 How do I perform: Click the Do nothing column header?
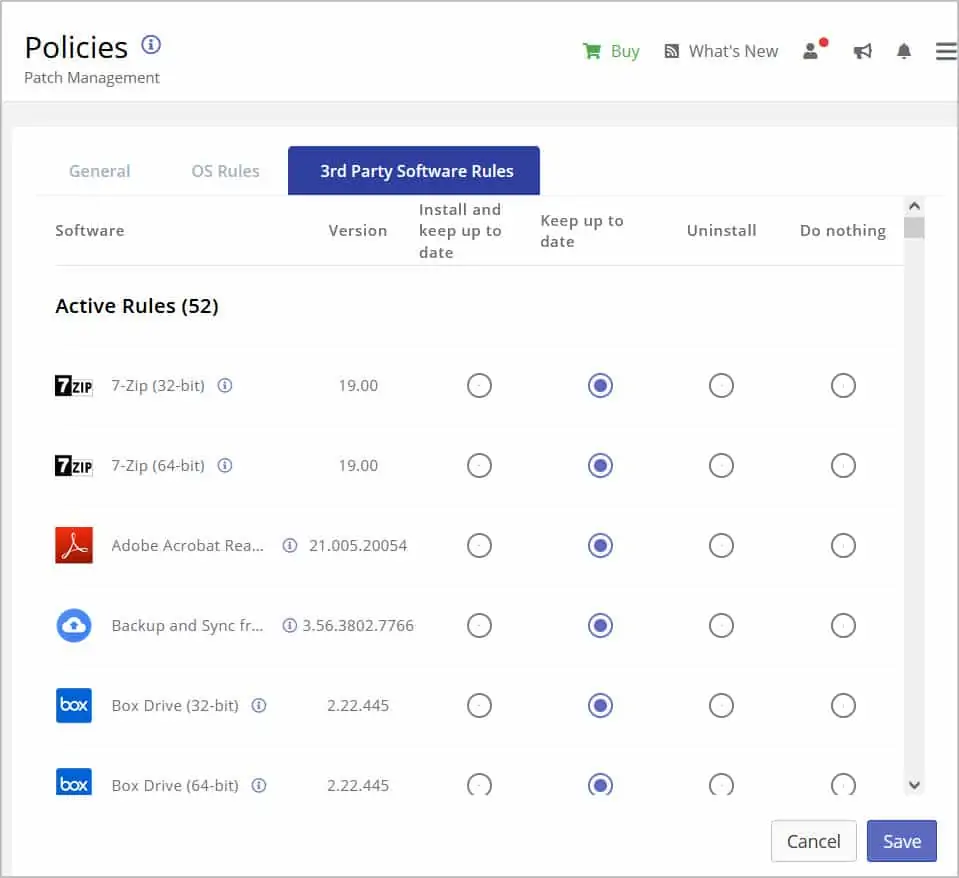843,231
